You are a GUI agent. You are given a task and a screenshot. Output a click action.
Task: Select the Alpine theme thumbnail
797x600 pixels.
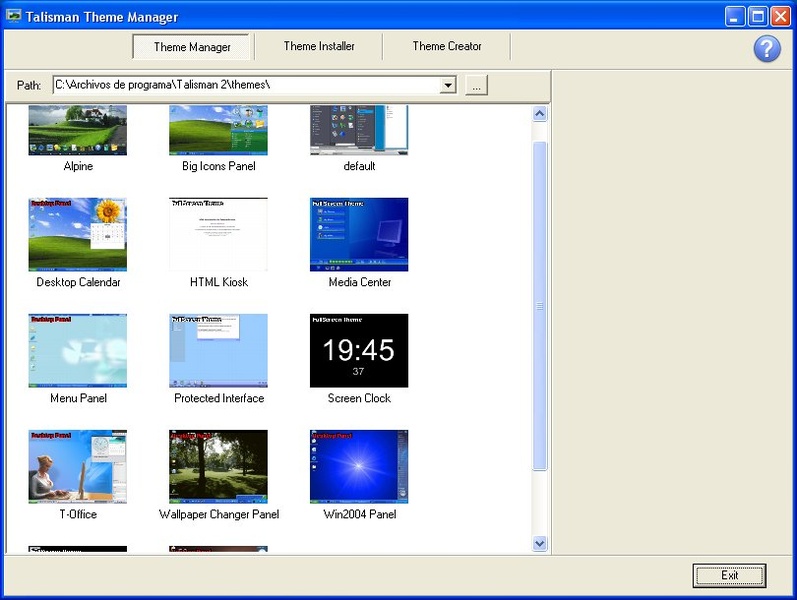78,131
